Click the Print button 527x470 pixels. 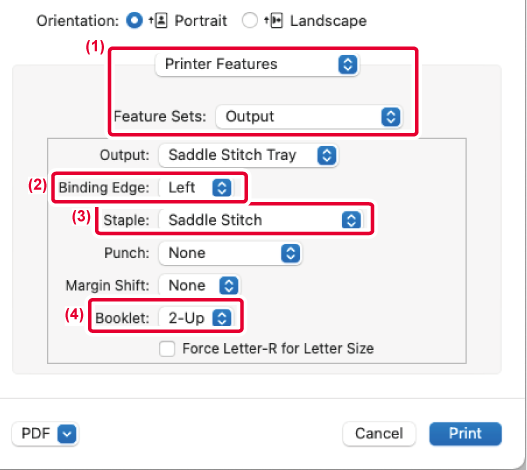click(x=465, y=434)
